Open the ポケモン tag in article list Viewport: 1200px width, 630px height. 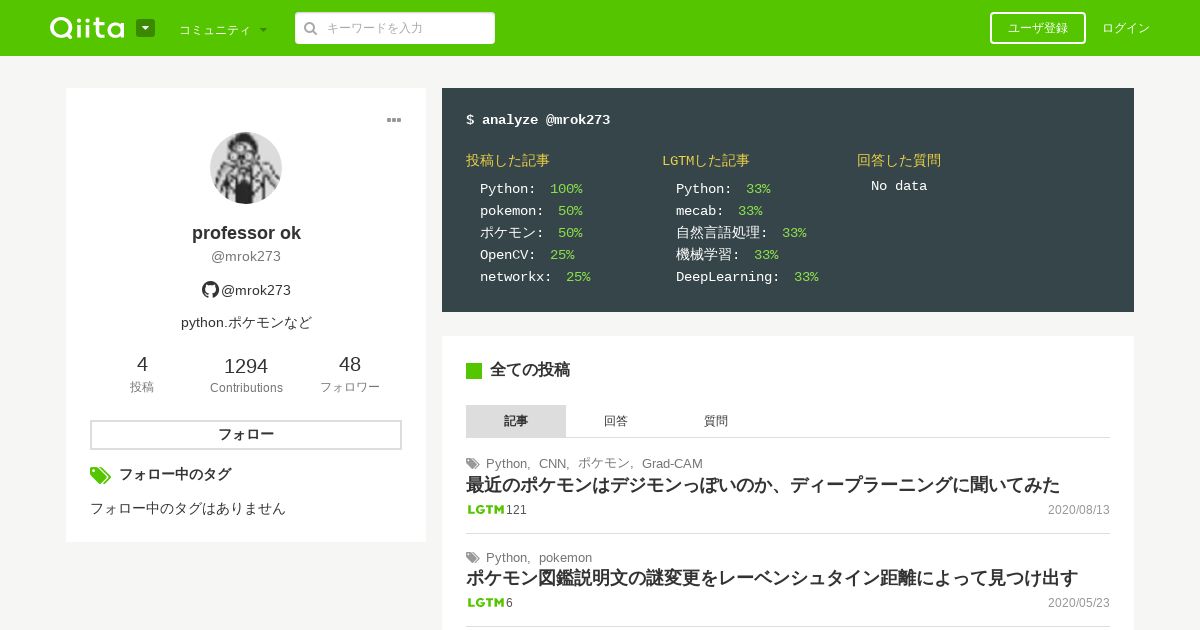coord(604,464)
